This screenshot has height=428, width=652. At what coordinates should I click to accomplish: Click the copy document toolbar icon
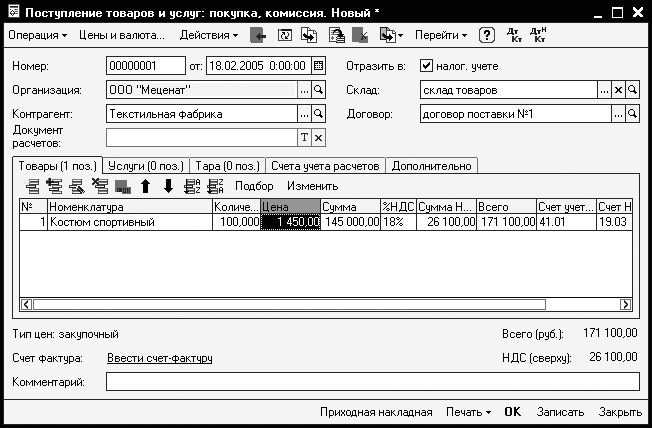point(309,35)
